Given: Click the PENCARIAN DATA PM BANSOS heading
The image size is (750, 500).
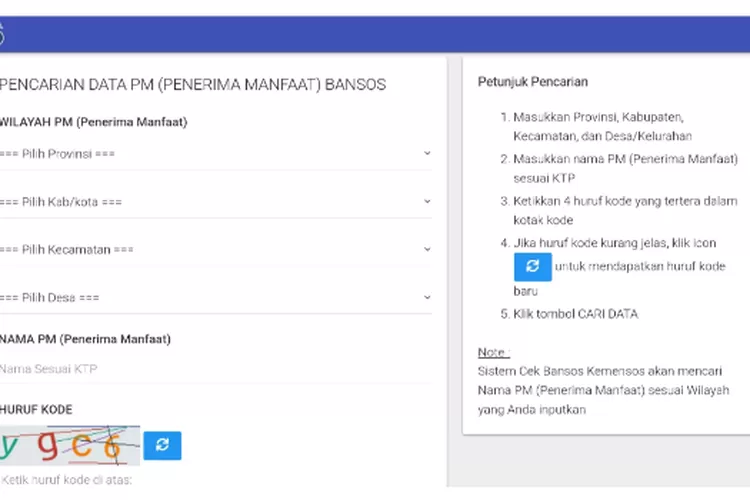Looking at the screenshot, I should pos(193,85).
